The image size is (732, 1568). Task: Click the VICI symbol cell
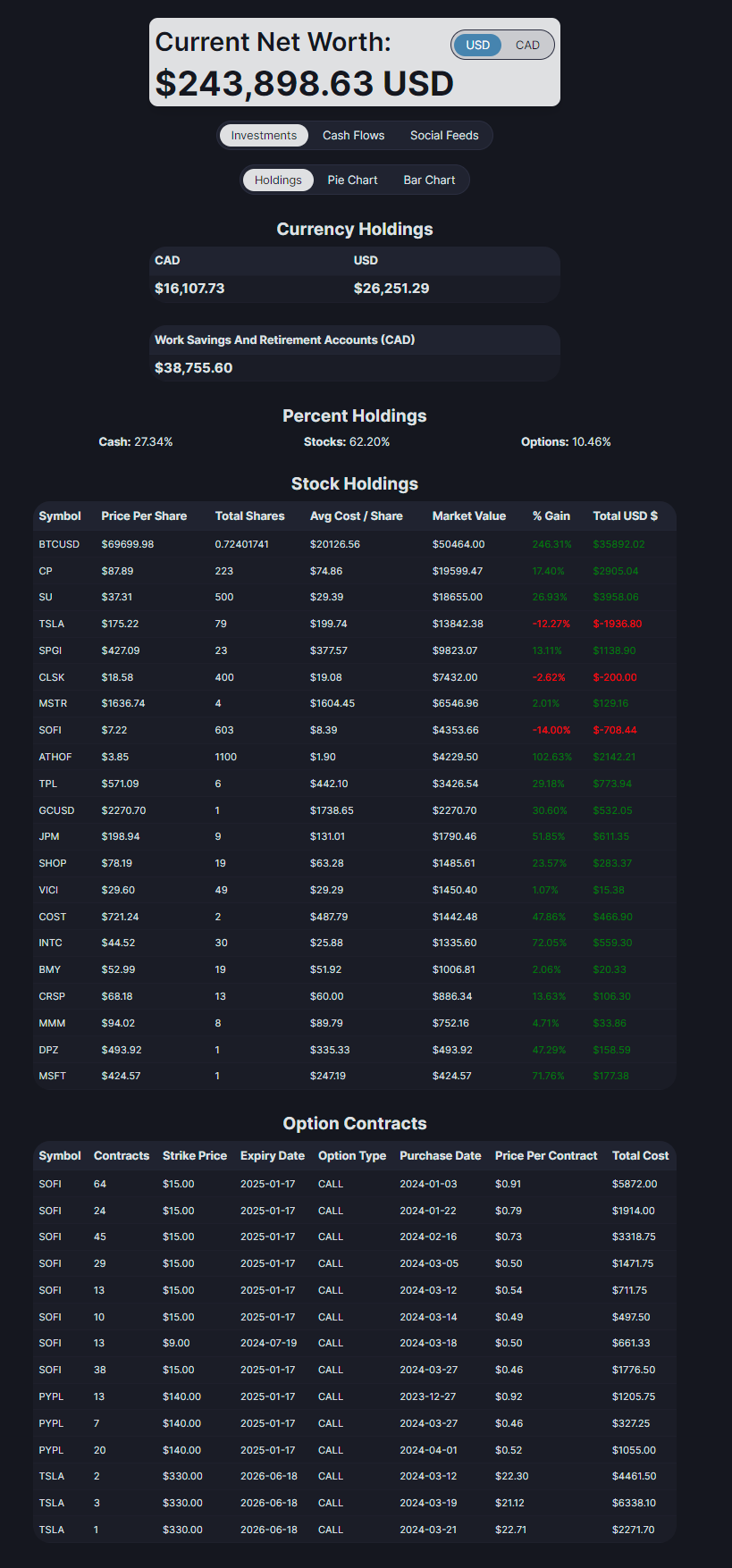pos(48,890)
